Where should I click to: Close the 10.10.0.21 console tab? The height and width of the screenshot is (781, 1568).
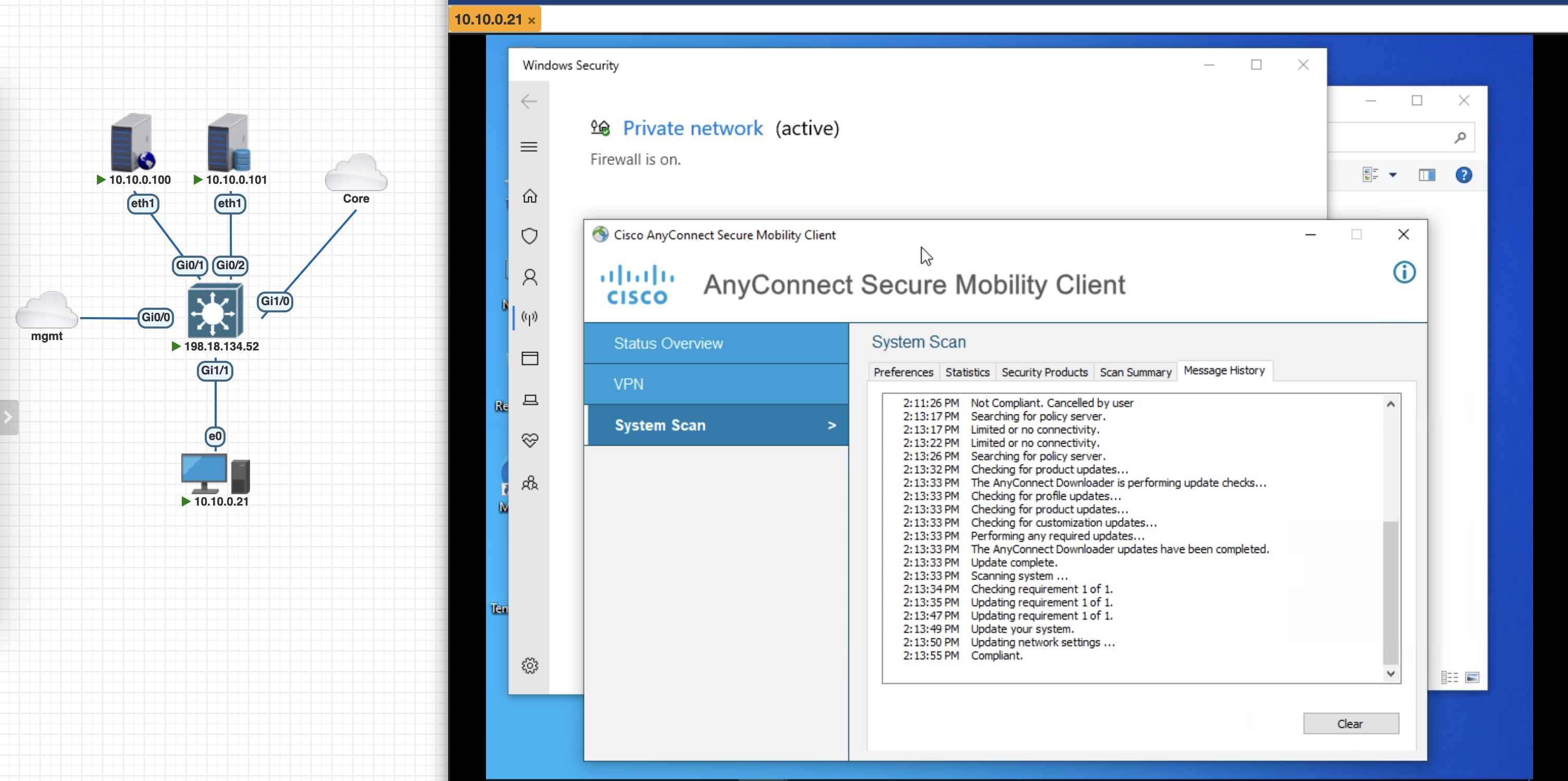531,20
